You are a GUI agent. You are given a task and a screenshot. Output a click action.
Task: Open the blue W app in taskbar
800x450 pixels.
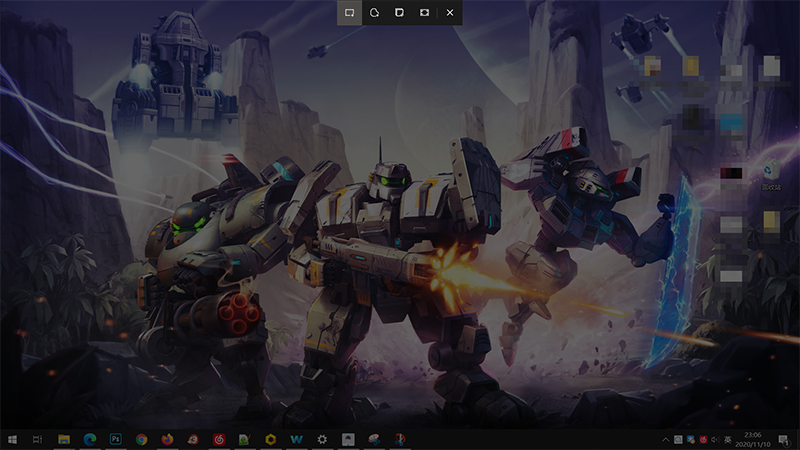coord(296,439)
